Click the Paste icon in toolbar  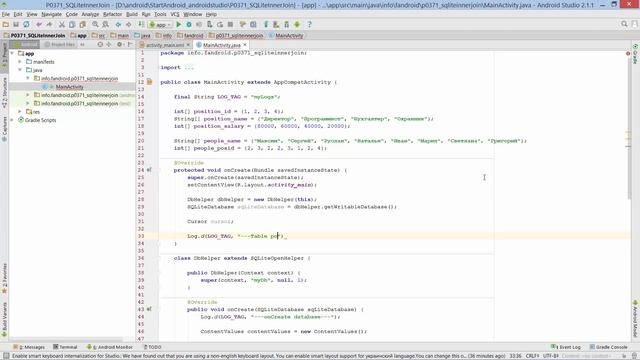[82, 24]
